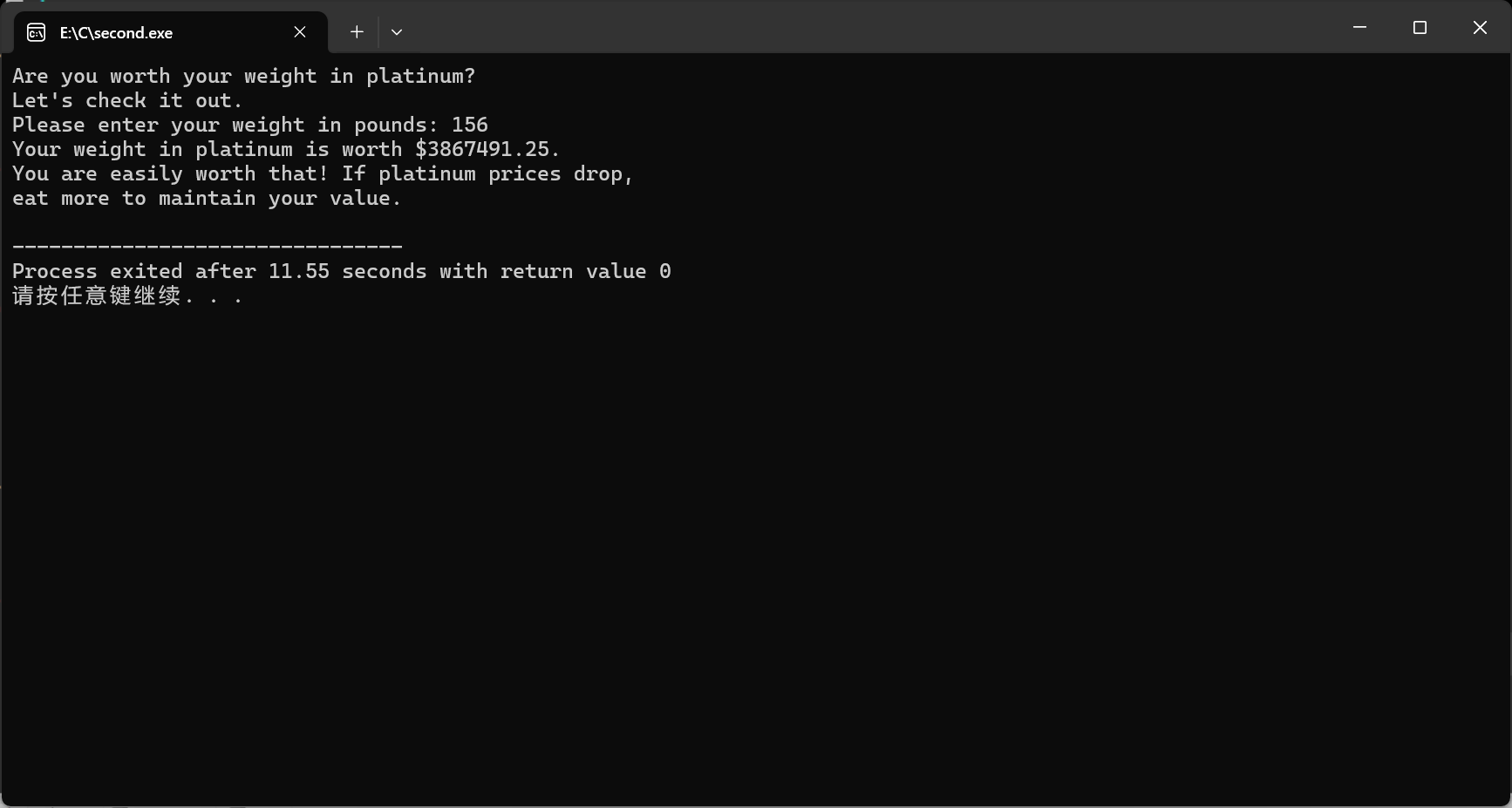Click the $3867491.25 amount text
The height and width of the screenshot is (808, 1512).
(x=482, y=149)
